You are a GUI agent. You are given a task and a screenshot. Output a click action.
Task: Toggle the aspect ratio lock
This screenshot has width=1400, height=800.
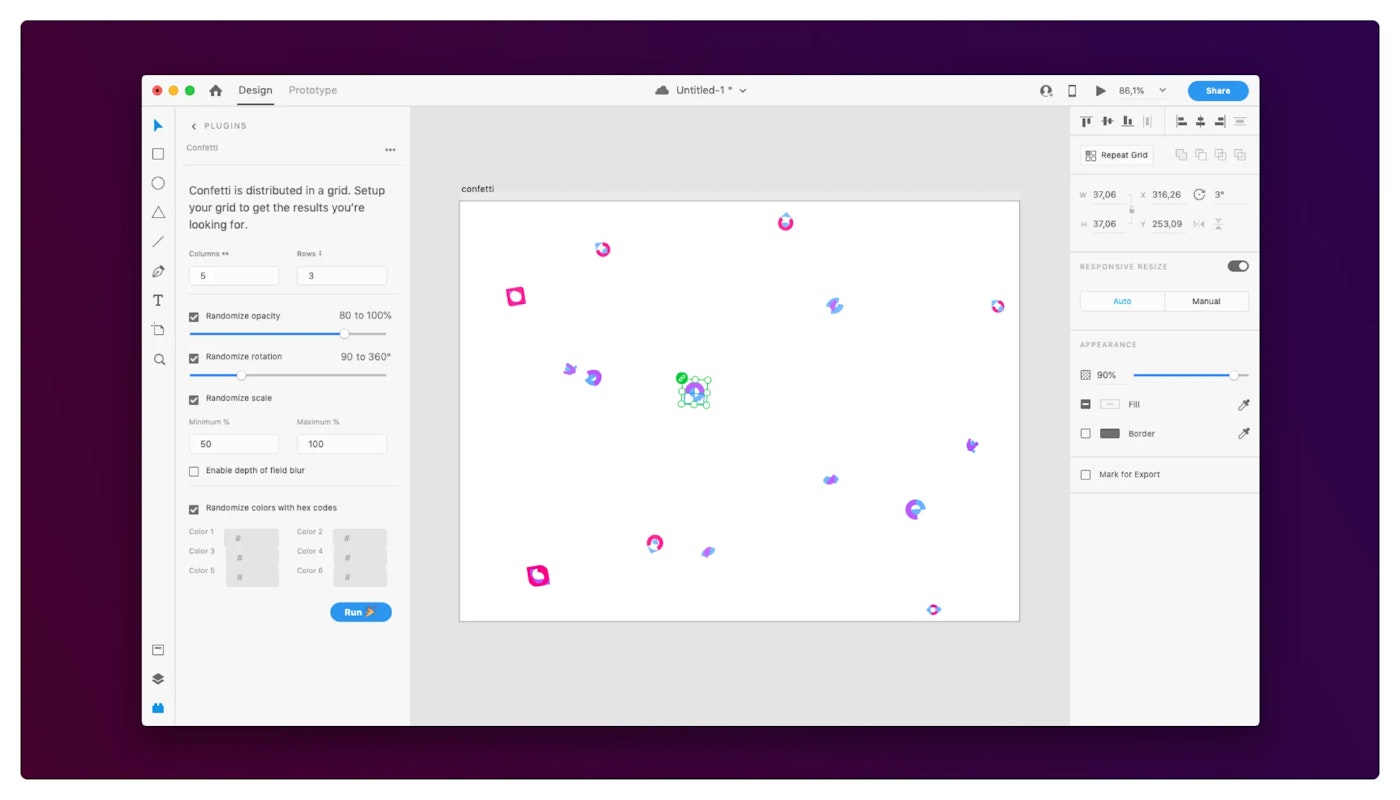click(1132, 210)
